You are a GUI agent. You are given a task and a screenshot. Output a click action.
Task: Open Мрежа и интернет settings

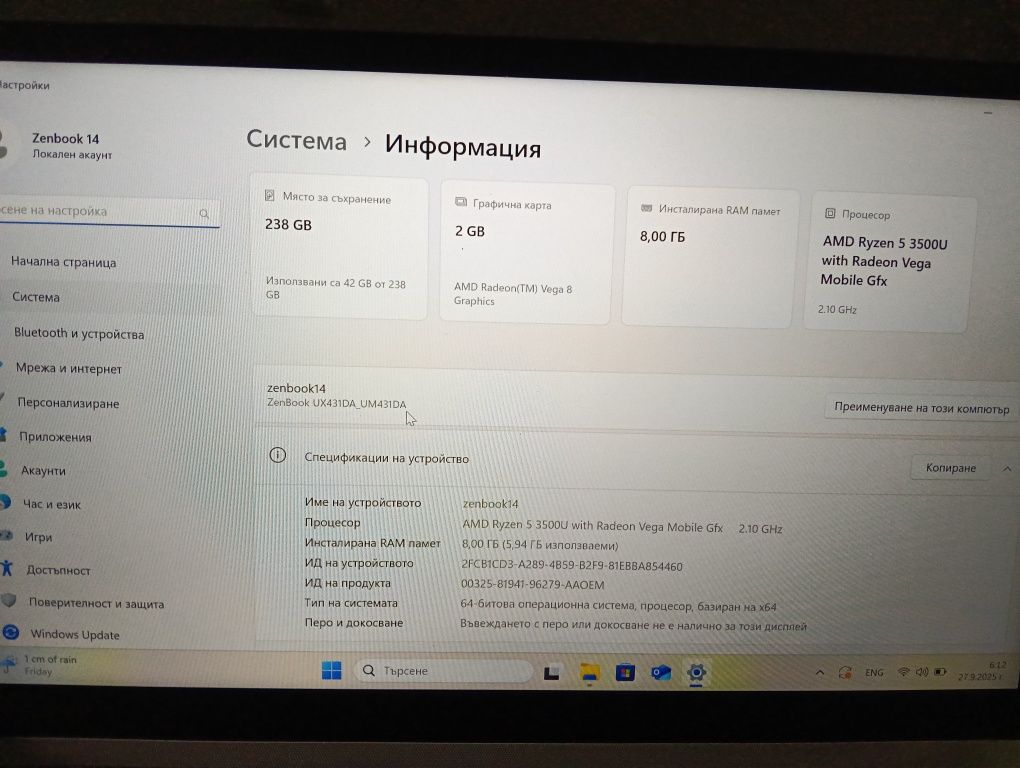[68, 368]
